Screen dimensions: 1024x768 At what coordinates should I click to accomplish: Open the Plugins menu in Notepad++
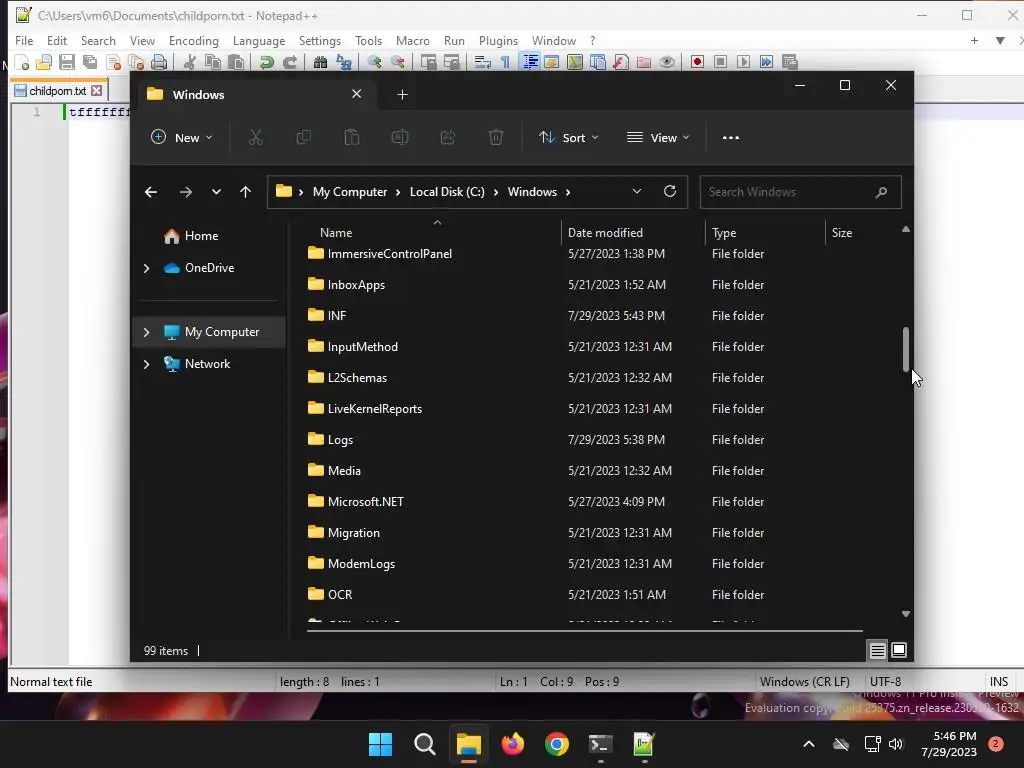tap(498, 40)
